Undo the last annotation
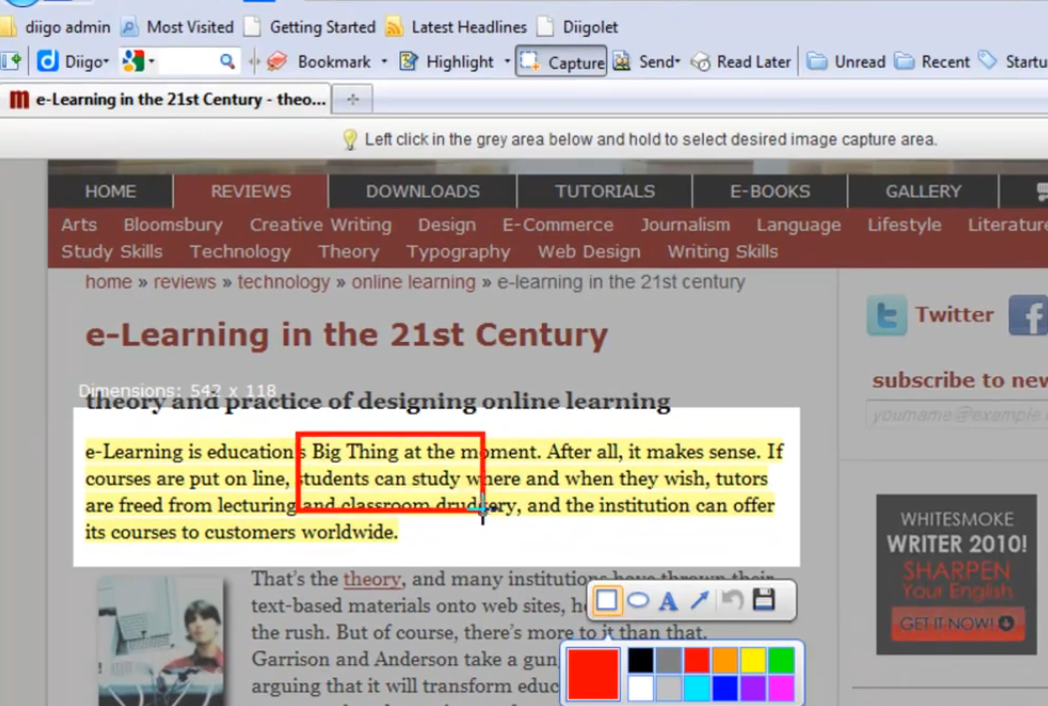This screenshot has width=1048, height=706. [733, 600]
